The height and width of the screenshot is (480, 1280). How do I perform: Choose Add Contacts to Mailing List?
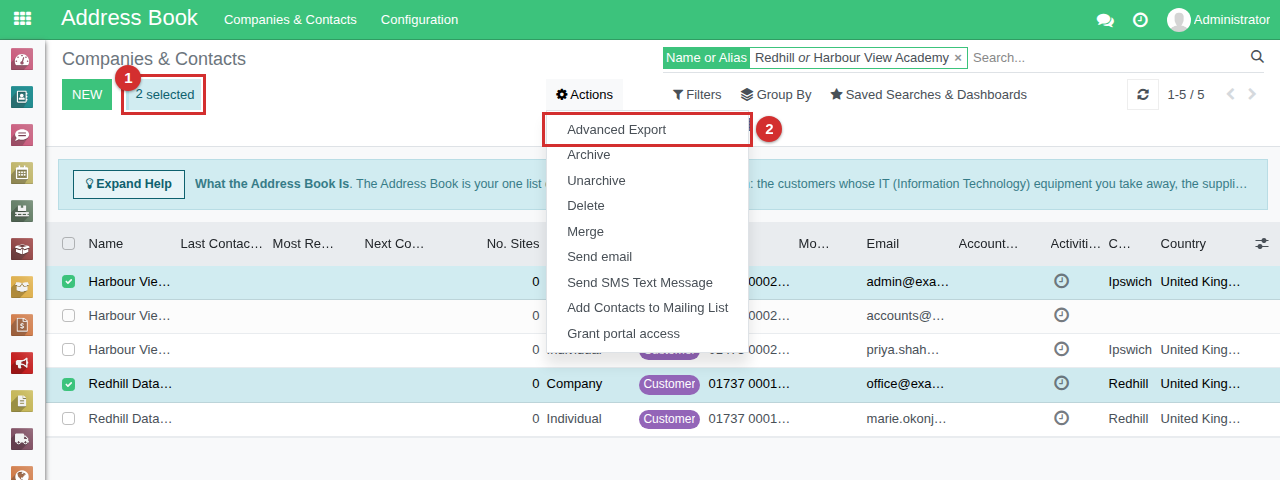647,308
